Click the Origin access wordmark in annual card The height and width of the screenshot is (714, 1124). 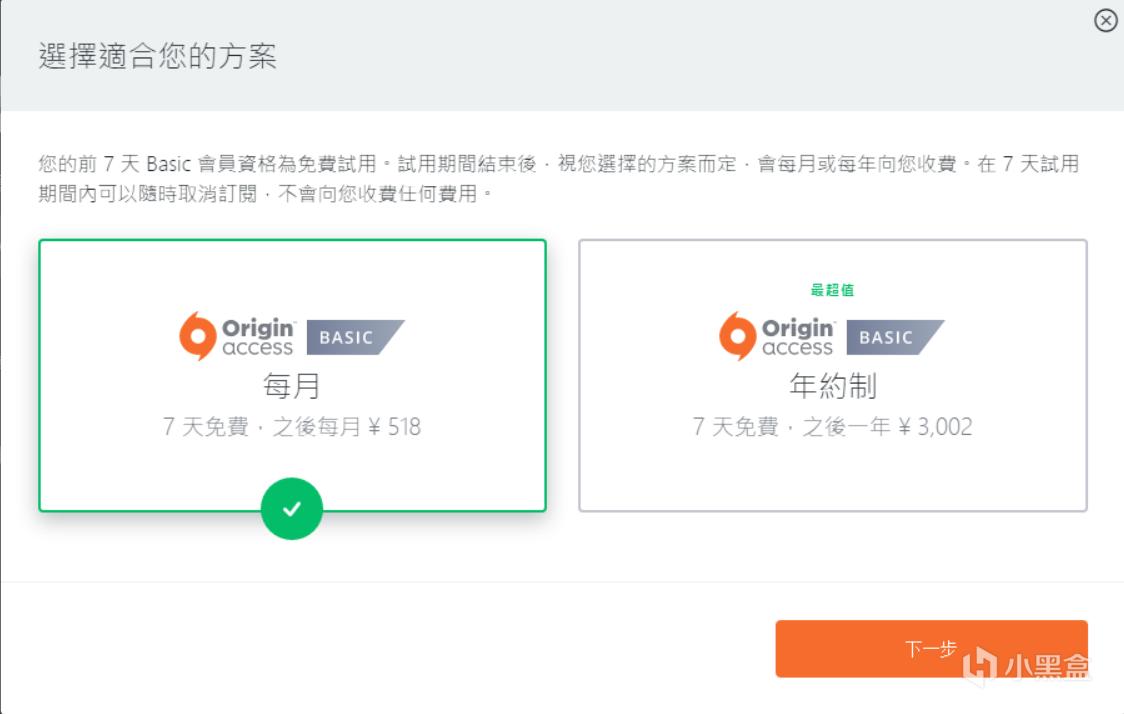(797, 338)
